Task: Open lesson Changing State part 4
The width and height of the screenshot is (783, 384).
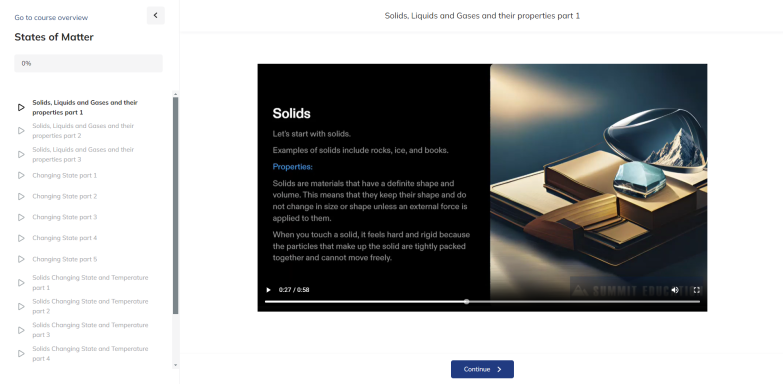Action: tap(65, 238)
